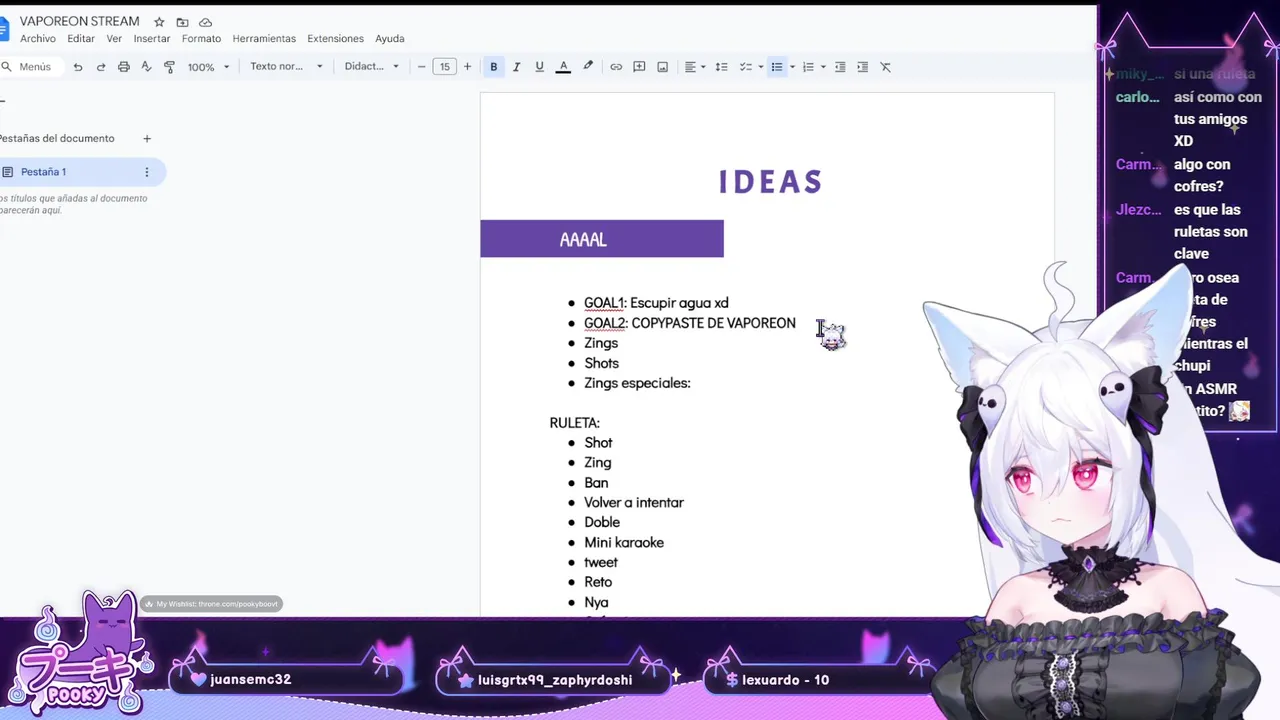1280x720 pixels.
Task: Click the 'Nya' bullet
Action: click(x=596, y=603)
